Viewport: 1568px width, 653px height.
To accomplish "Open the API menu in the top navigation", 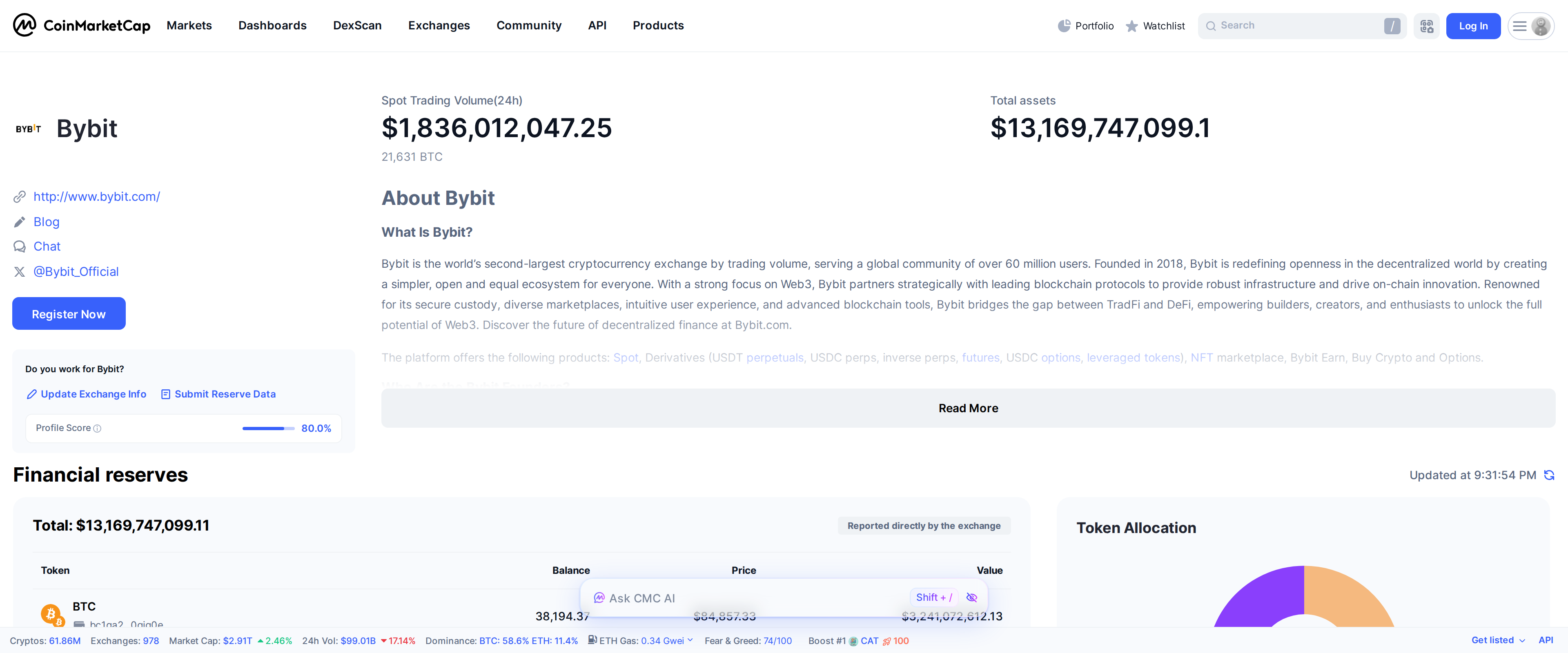I will [x=597, y=26].
